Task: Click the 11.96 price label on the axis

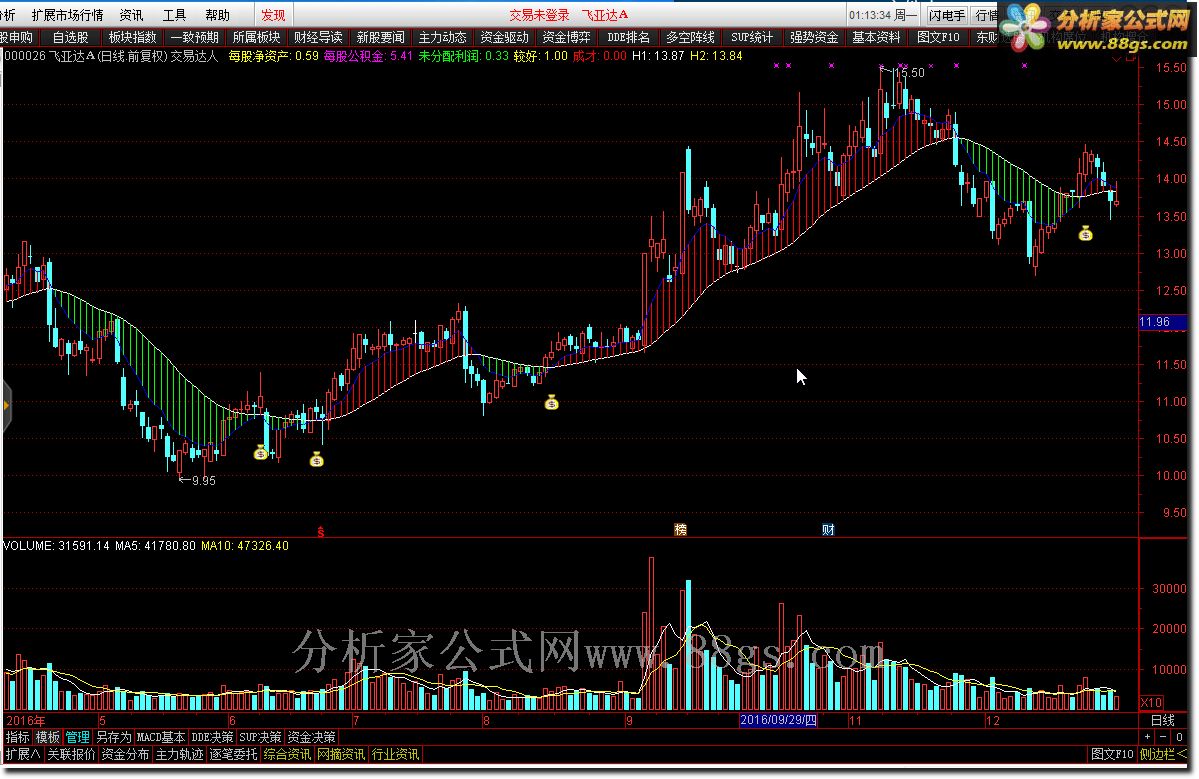Action: click(x=1162, y=322)
